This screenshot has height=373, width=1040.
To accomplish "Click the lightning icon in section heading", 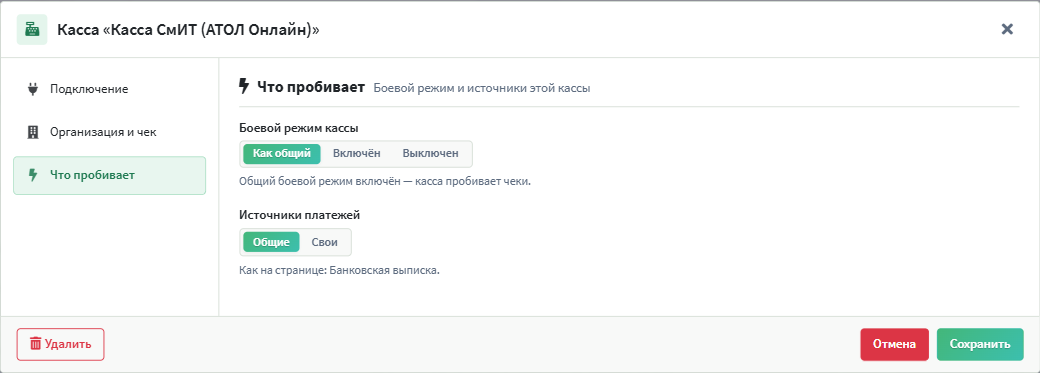I will pyautogui.click(x=244, y=86).
